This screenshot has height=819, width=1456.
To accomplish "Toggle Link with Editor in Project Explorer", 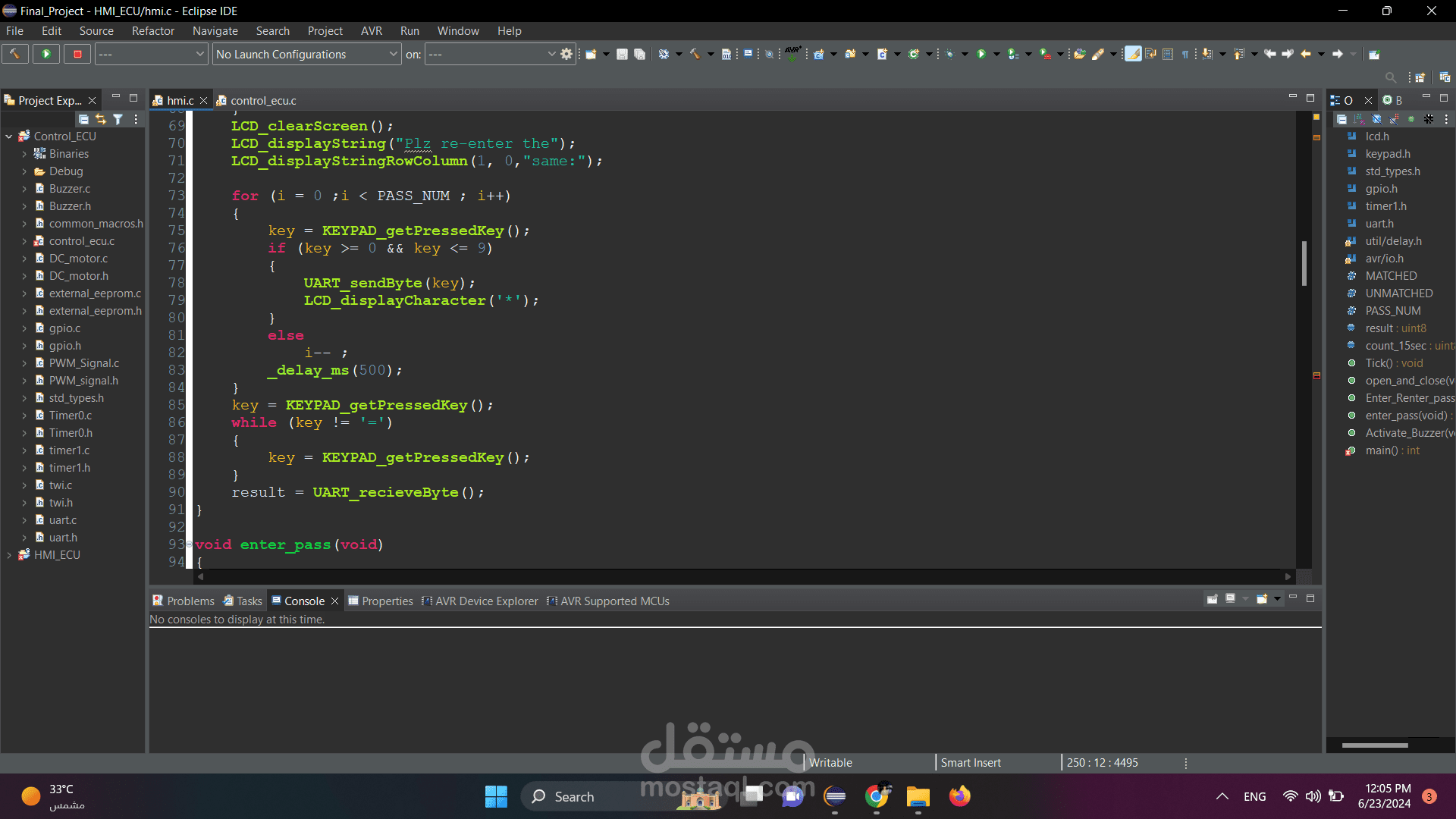I will click(101, 119).
